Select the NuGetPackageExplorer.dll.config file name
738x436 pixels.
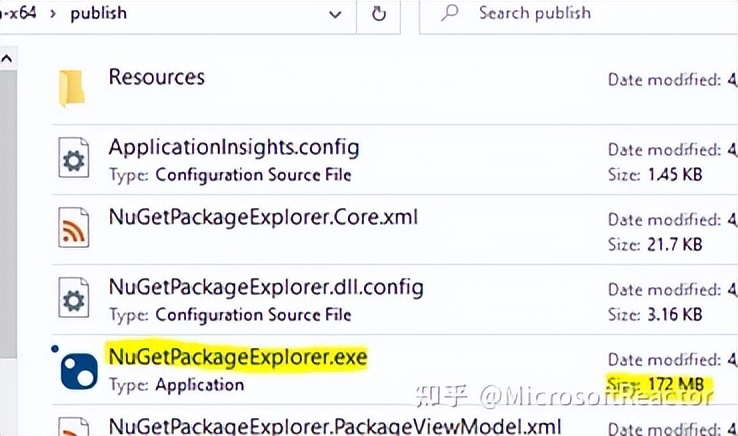tap(265, 288)
